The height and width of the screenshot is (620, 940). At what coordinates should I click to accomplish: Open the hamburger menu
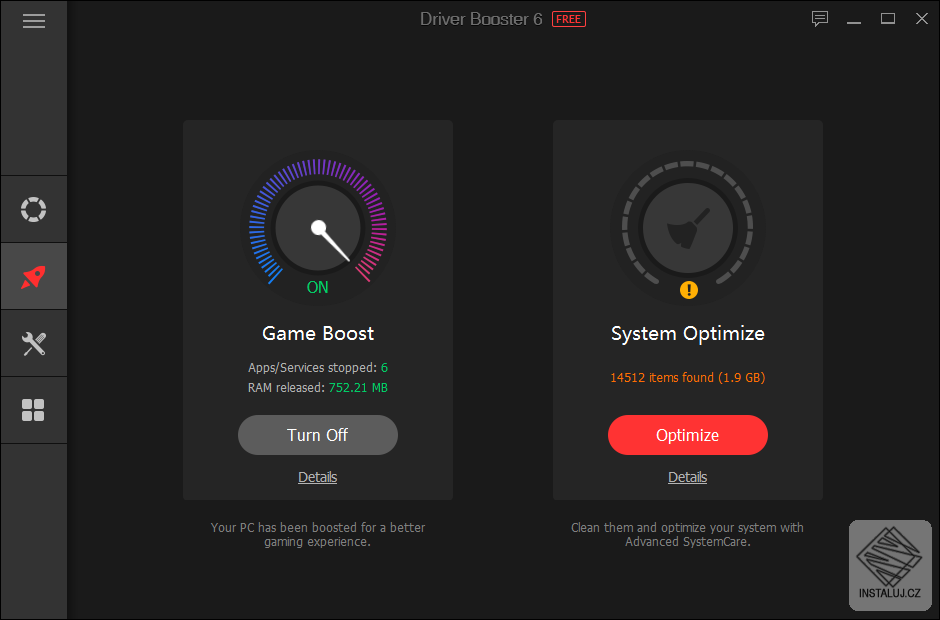[x=34, y=21]
